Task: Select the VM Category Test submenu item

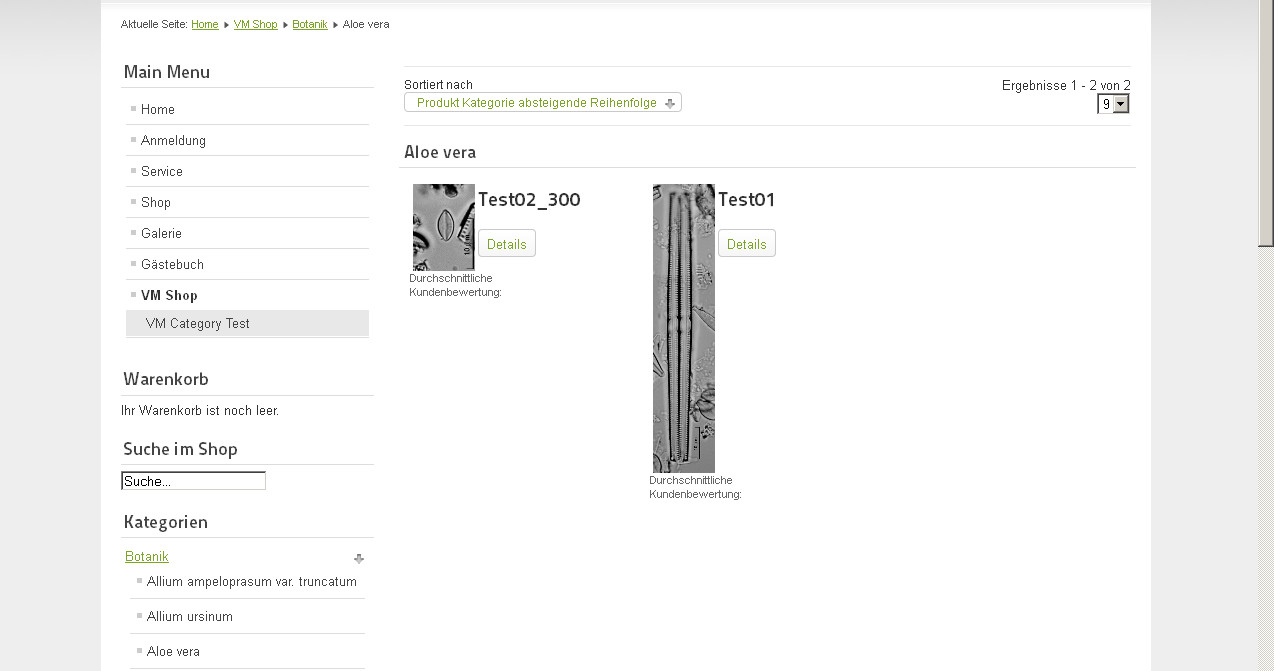Action: pyautogui.click(x=198, y=324)
